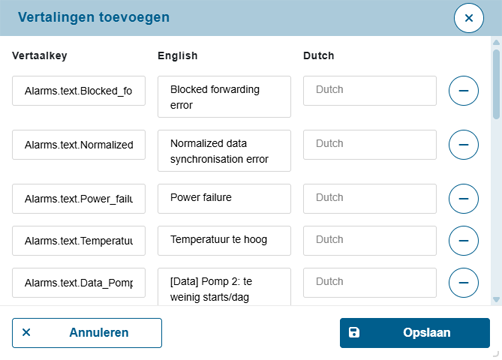Remove the Temperatuur te hoog row
Viewport: 502px width, 360px height.
[463, 241]
